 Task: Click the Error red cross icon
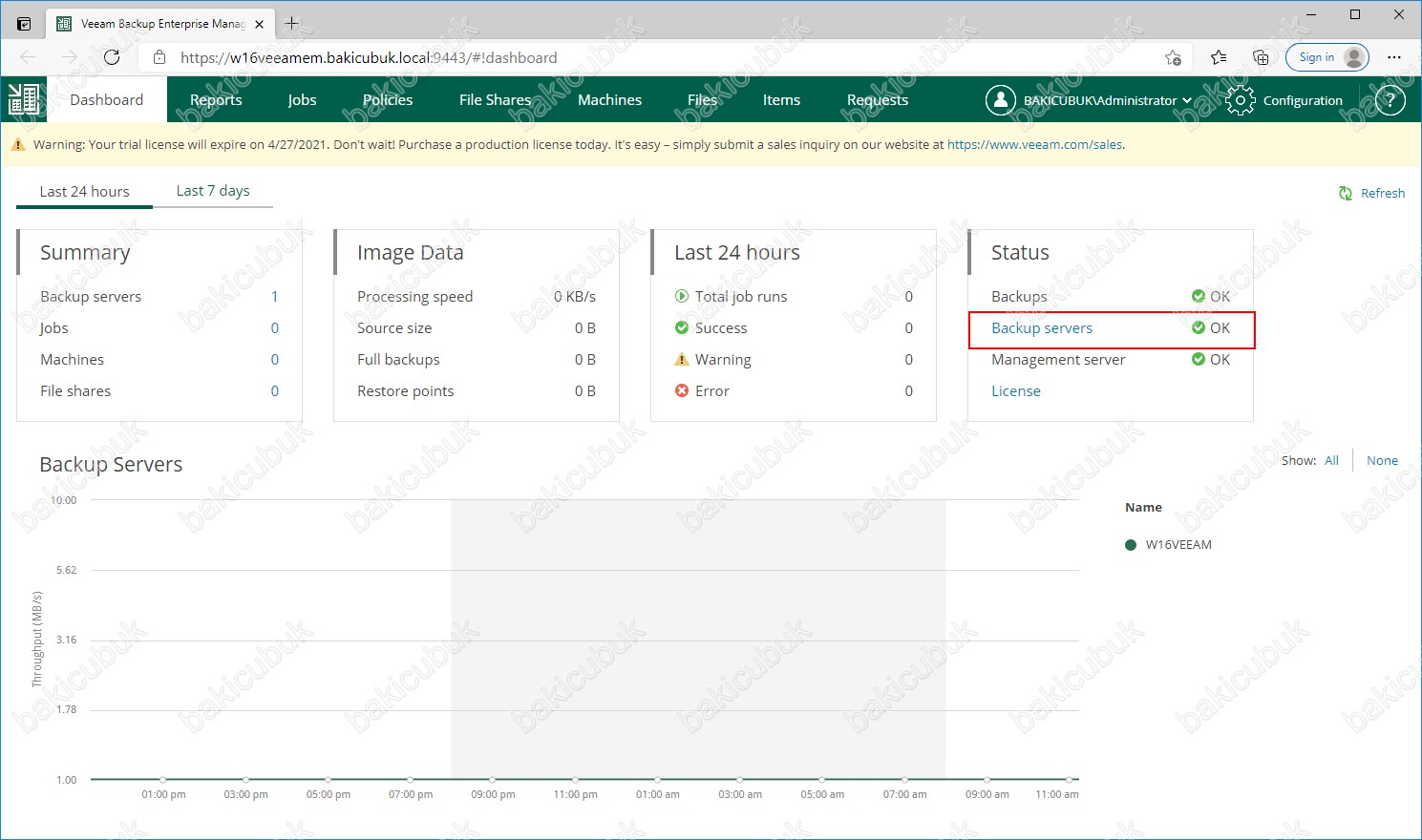click(682, 390)
